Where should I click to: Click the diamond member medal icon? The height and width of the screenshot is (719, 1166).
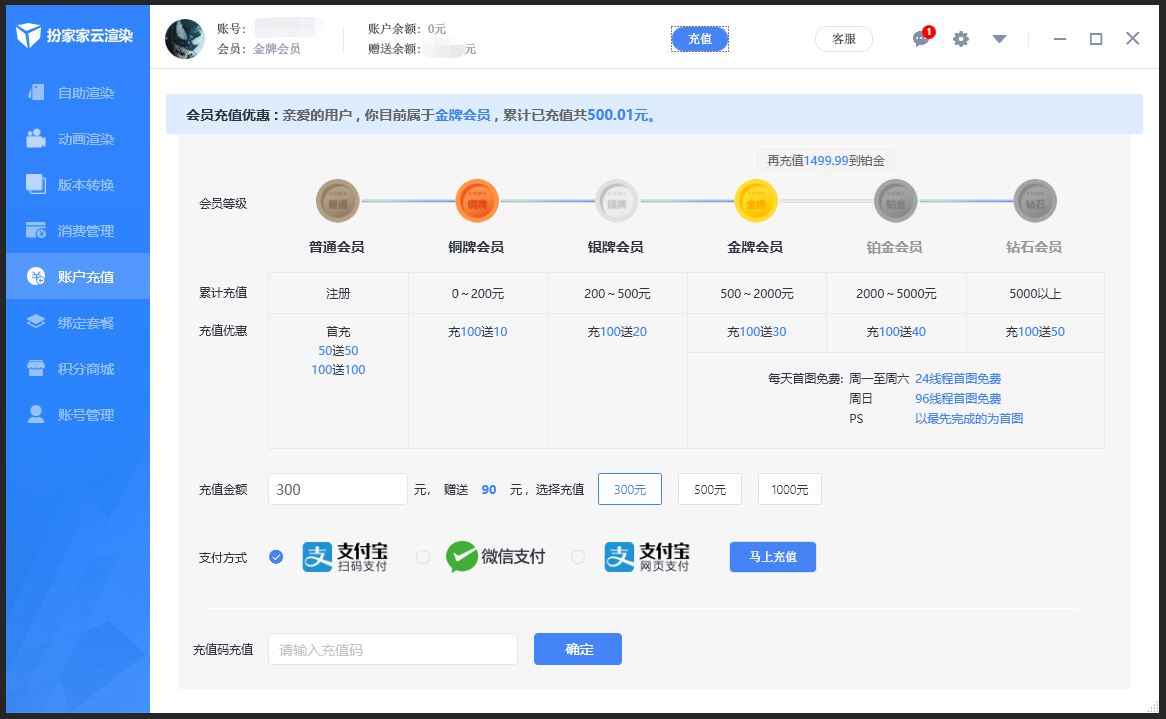click(x=1035, y=201)
